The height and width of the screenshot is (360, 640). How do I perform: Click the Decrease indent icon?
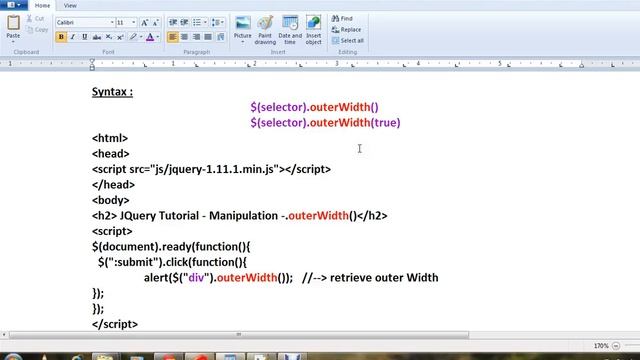(173, 22)
